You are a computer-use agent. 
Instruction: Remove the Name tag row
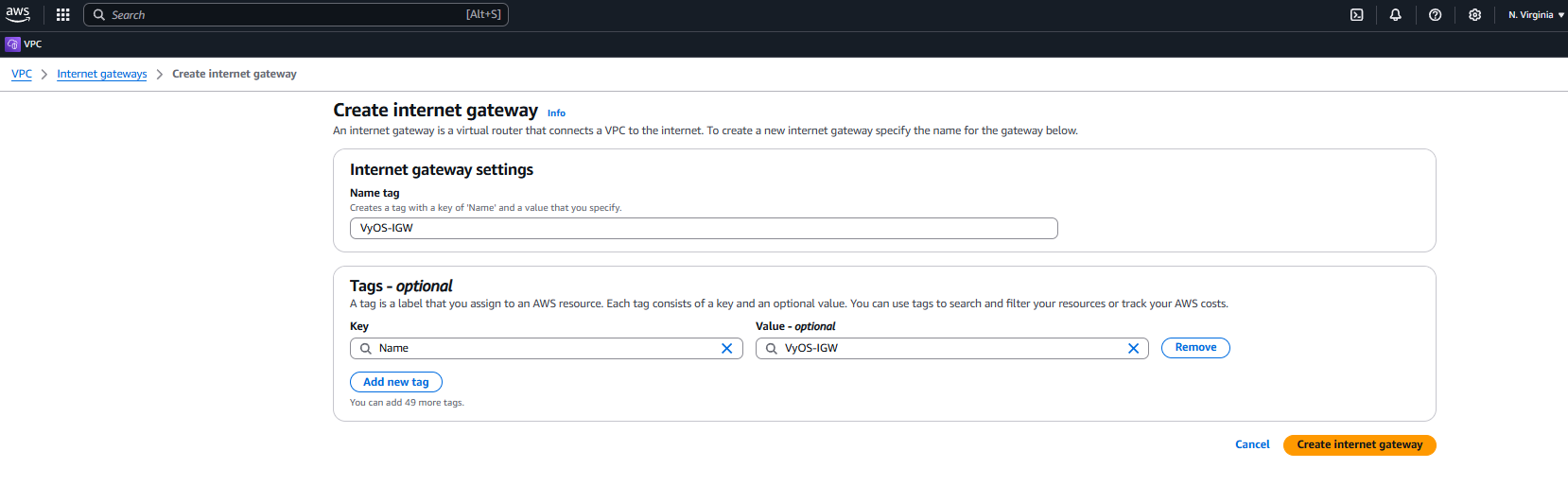pos(1195,348)
